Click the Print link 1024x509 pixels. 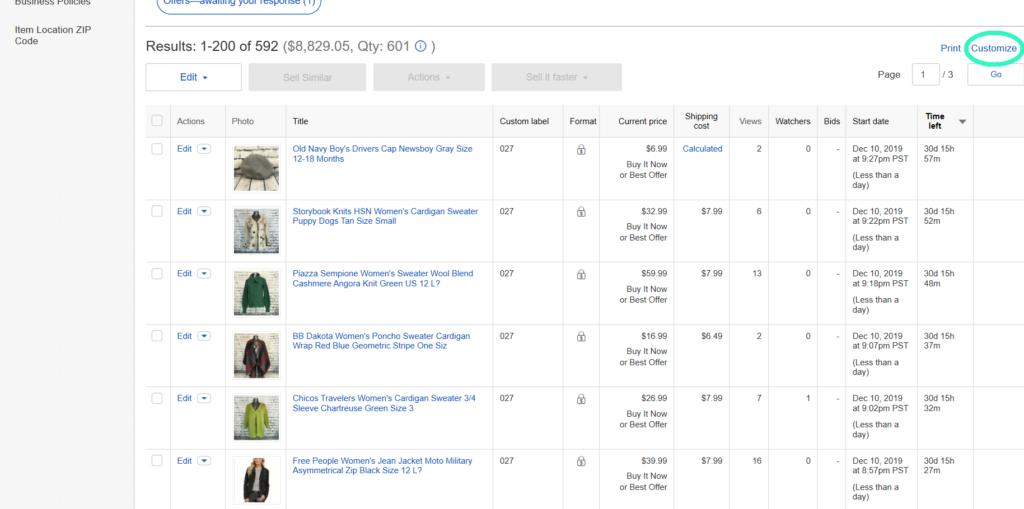[950, 48]
